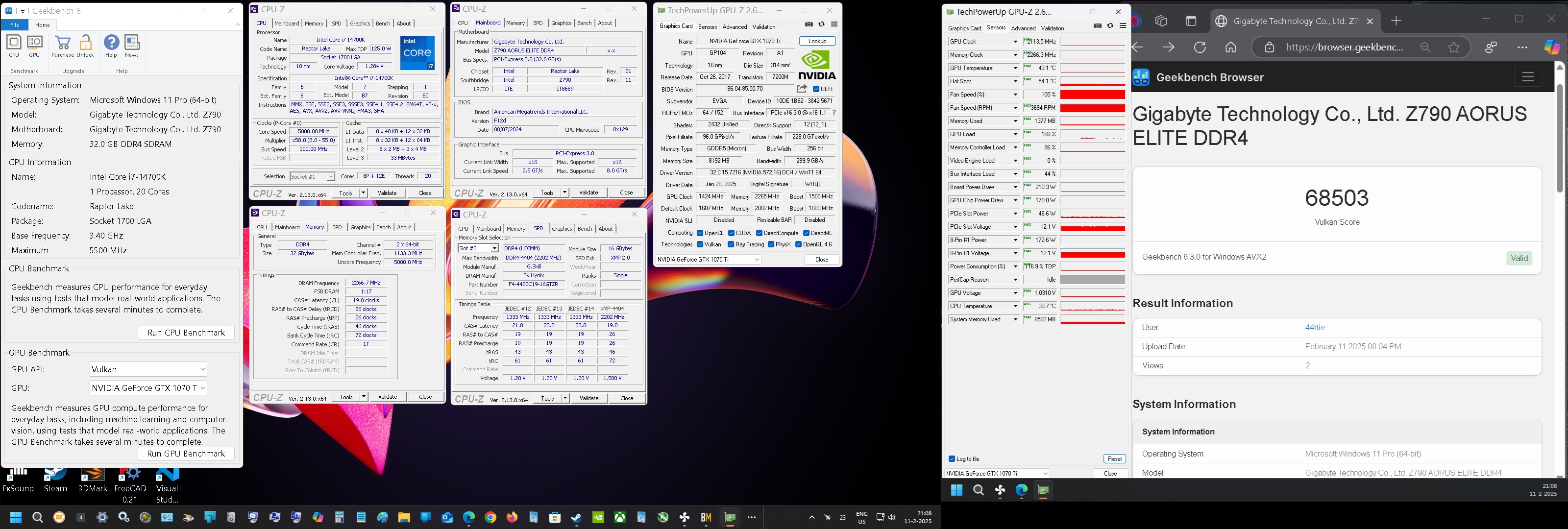Viewport: 1568px width, 529px height.
Task: Open the File tab in Geekbench
Action: [15, 25]
